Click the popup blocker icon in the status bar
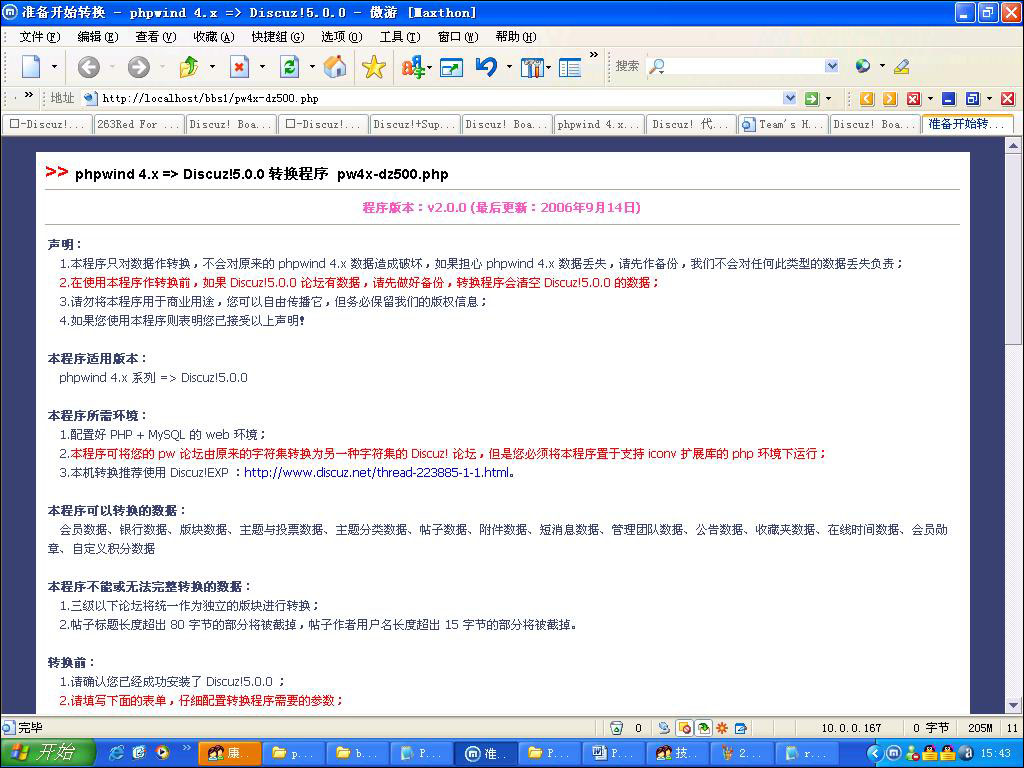The width and height of the screenshot is (1024, 768). point(684,728)
